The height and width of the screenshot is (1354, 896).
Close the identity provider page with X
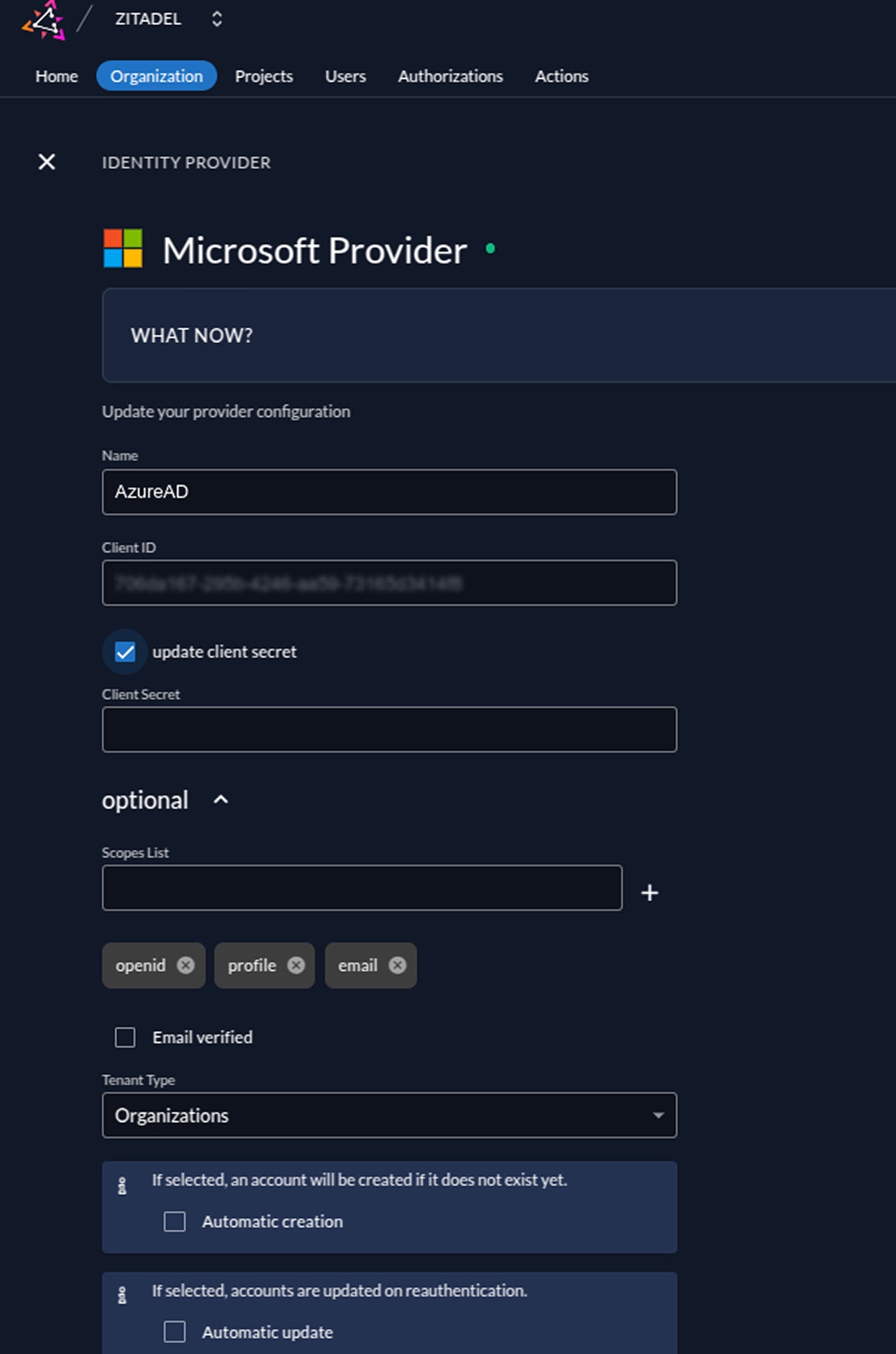(x=47, y=162)
